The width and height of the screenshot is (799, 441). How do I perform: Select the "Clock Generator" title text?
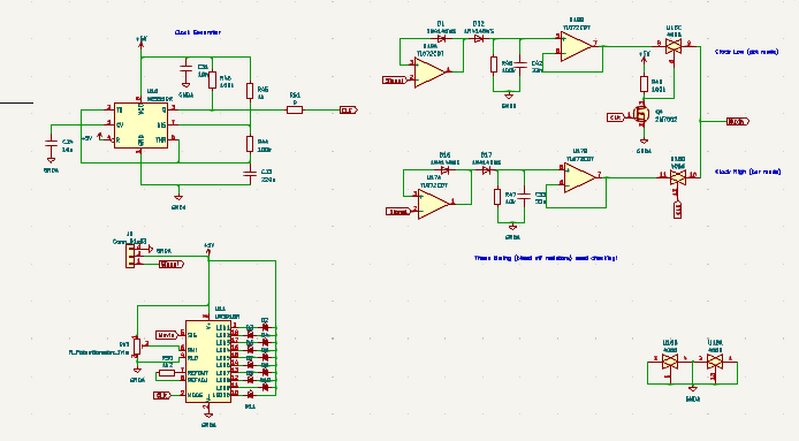click(197, 33)
